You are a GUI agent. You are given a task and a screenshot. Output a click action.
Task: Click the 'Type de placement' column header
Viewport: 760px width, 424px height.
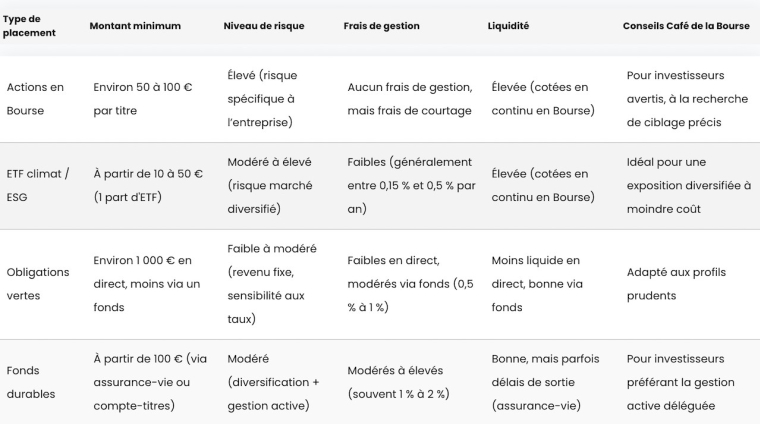(29, 26)
